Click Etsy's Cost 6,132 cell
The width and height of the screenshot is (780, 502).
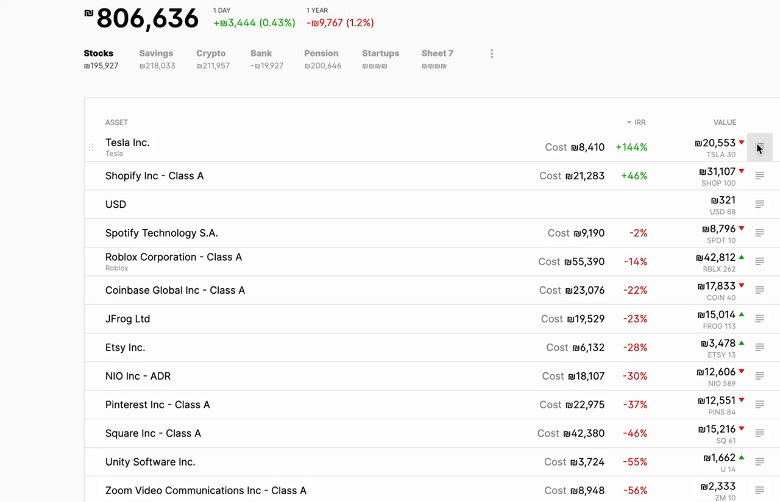coord(576,347)
